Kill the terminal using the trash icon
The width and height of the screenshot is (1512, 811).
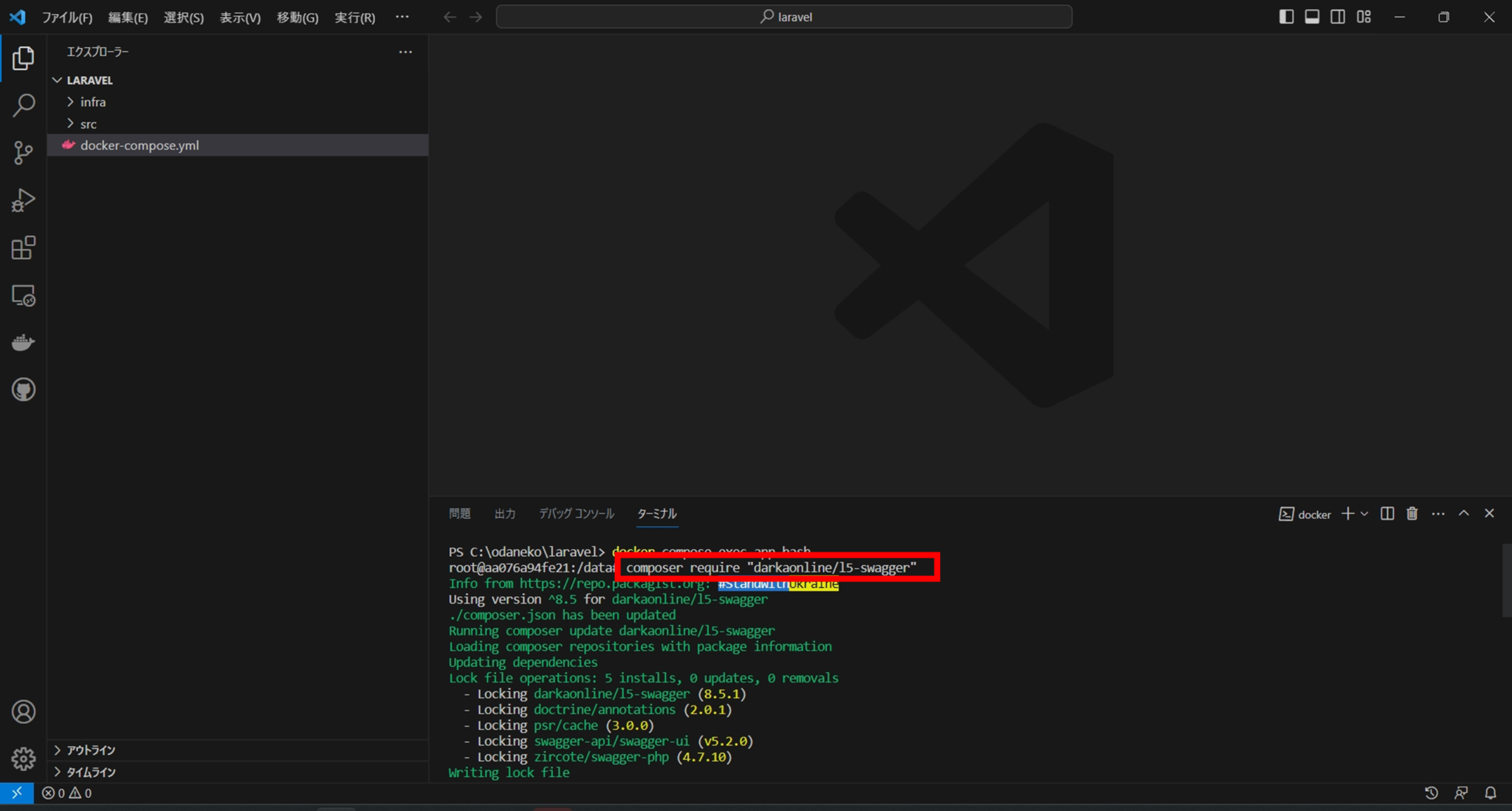pyautogui.click(x=1411, y=513)
